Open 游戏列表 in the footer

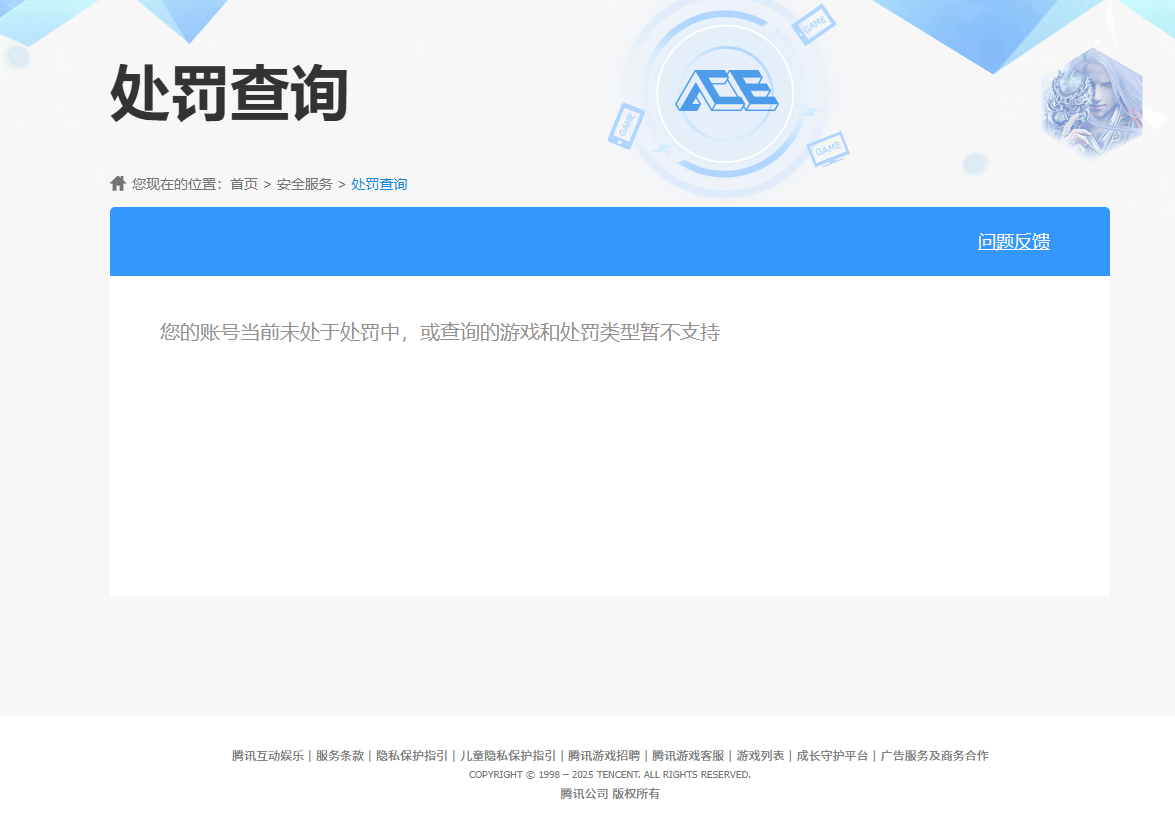[x=760, y=756]
